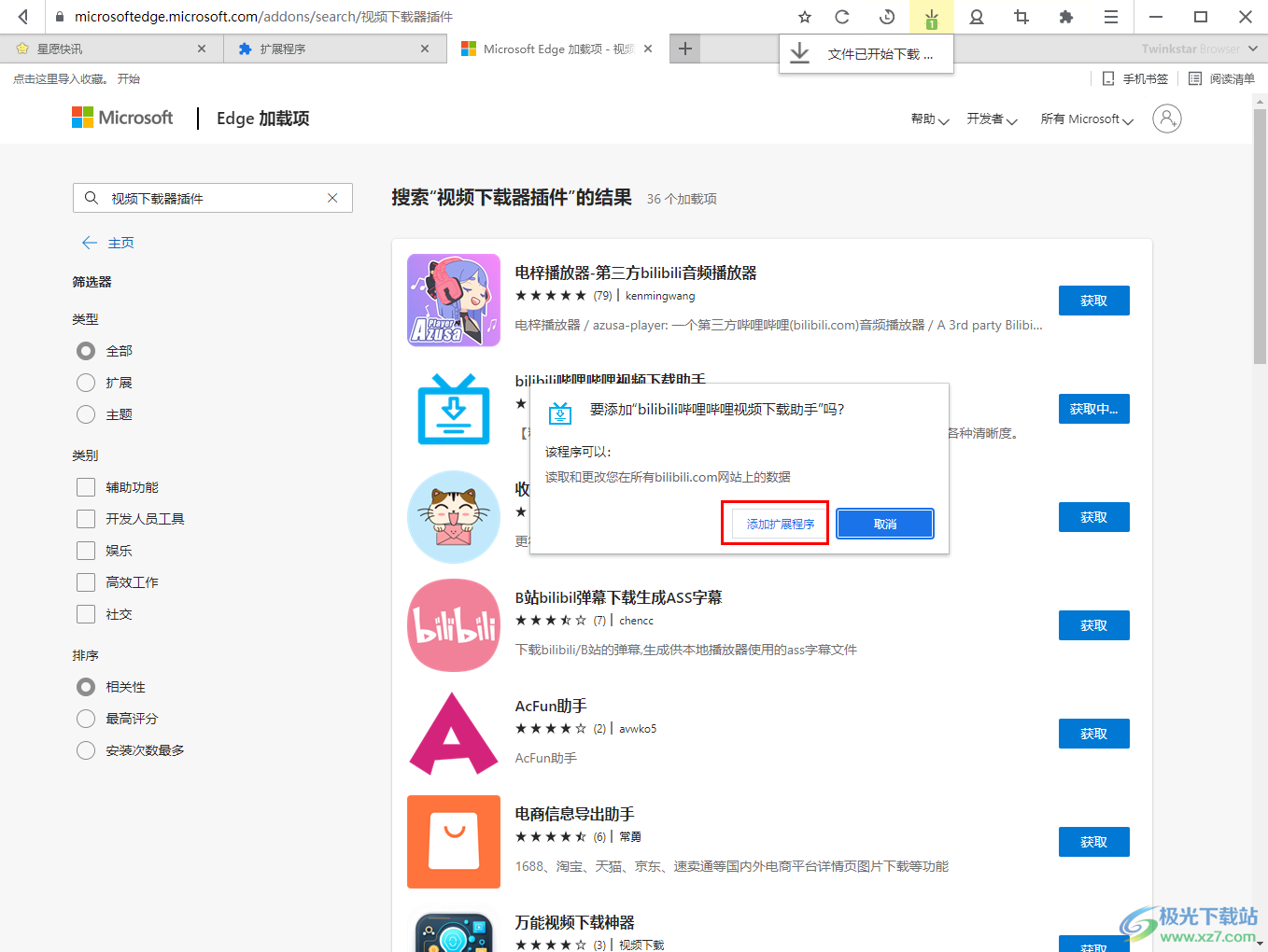Click 取消 button in dialog
1268x952 pixels.
[885, 524]
